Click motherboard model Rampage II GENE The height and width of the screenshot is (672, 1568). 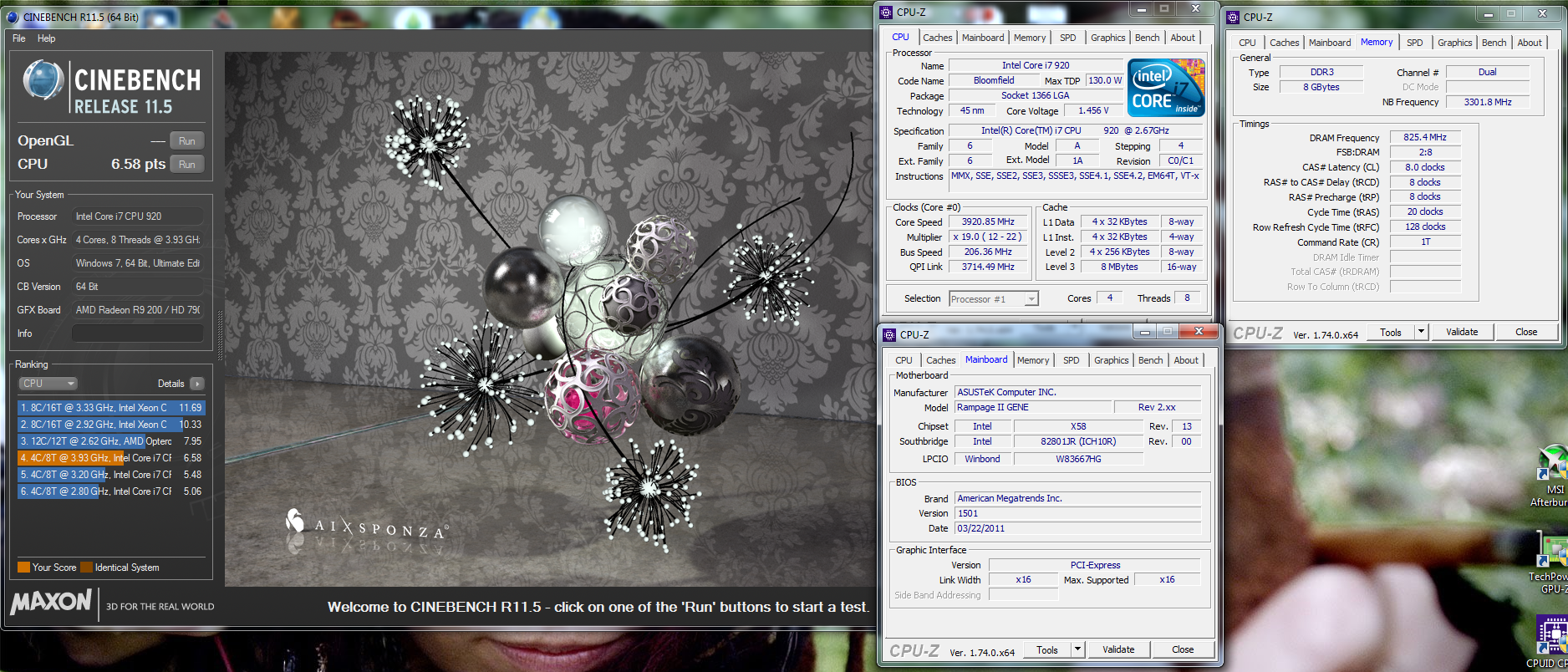pyautogui.click(x=1033, y=408)
